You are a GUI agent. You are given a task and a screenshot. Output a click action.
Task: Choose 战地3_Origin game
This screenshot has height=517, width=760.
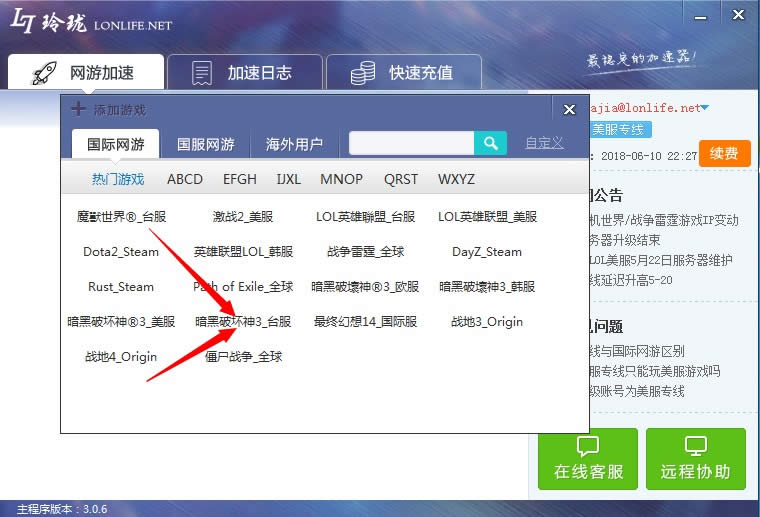487,322
